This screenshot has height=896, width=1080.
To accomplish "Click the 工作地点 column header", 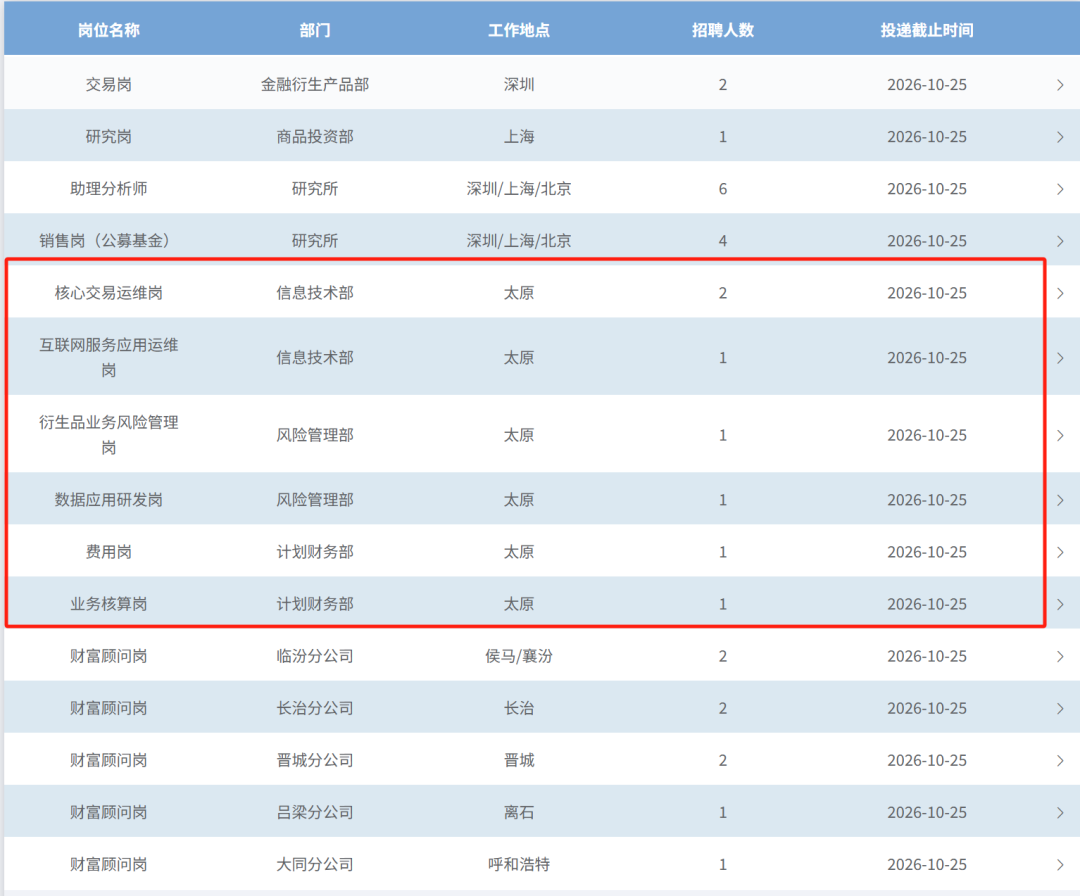I will (519, 30).
